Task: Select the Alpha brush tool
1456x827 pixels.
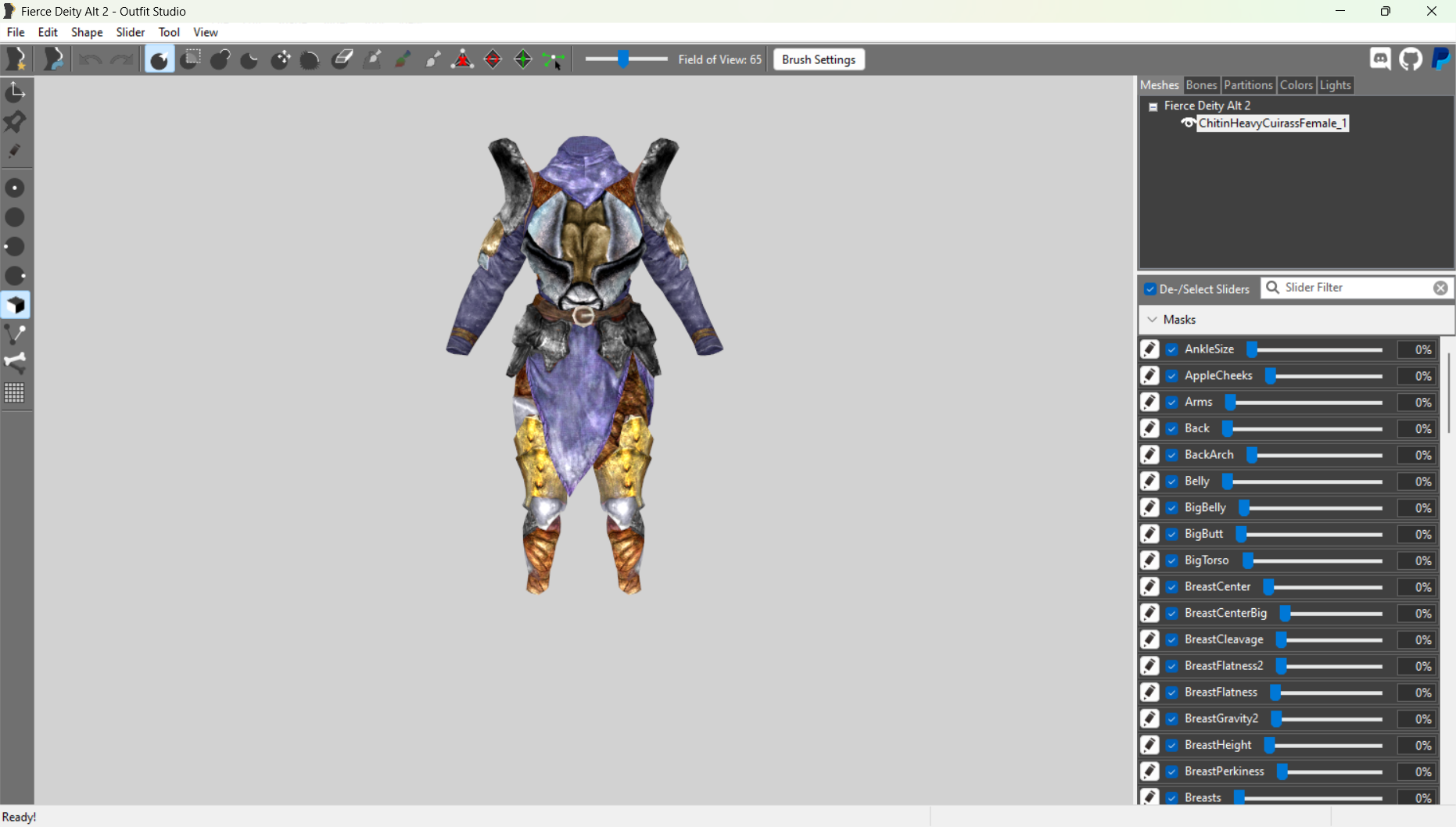Action: coord(433,59)
